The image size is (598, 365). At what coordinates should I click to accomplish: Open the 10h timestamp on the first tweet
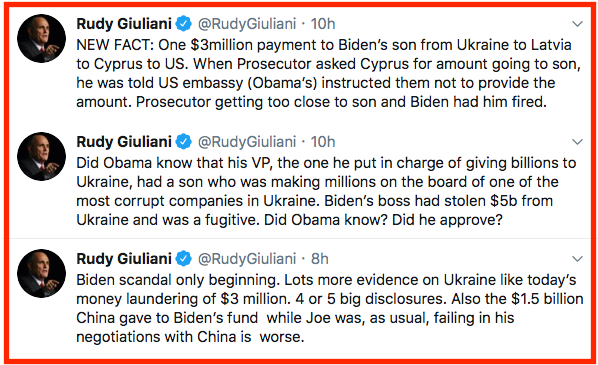tap(323, 24)
